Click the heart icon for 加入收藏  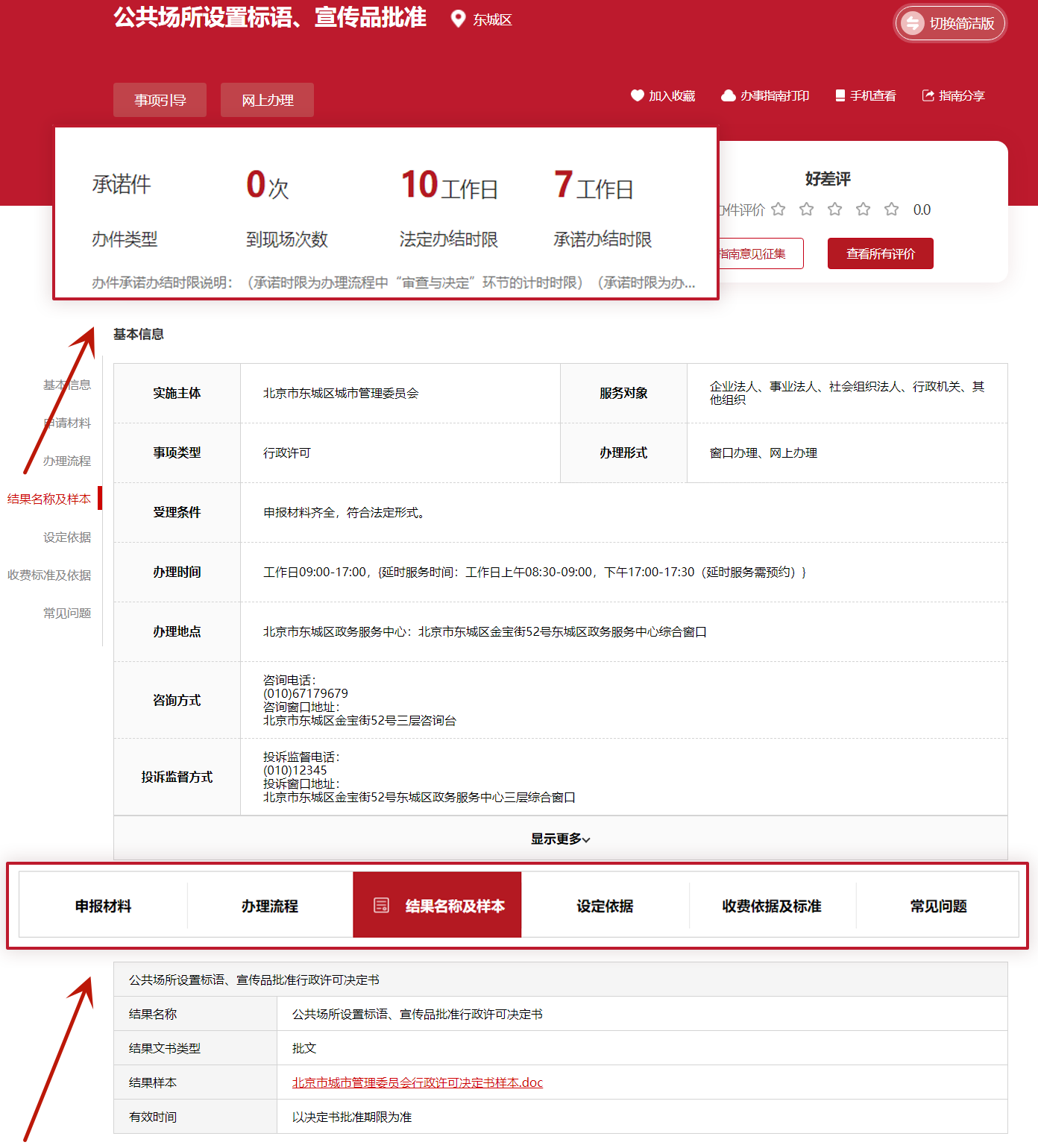tap(637, 95)
